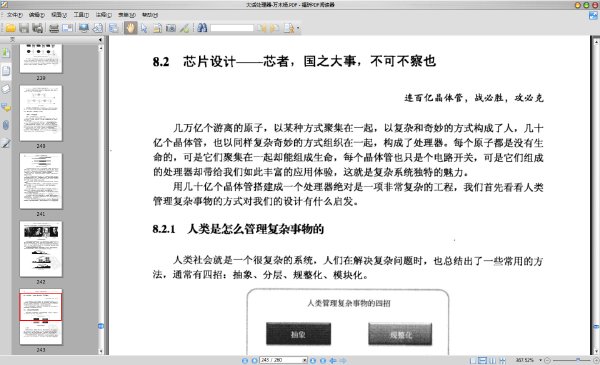This screenshot has width=600, height=365.
Task: Click the binoculars Find icon
Action: click(202, 28)
